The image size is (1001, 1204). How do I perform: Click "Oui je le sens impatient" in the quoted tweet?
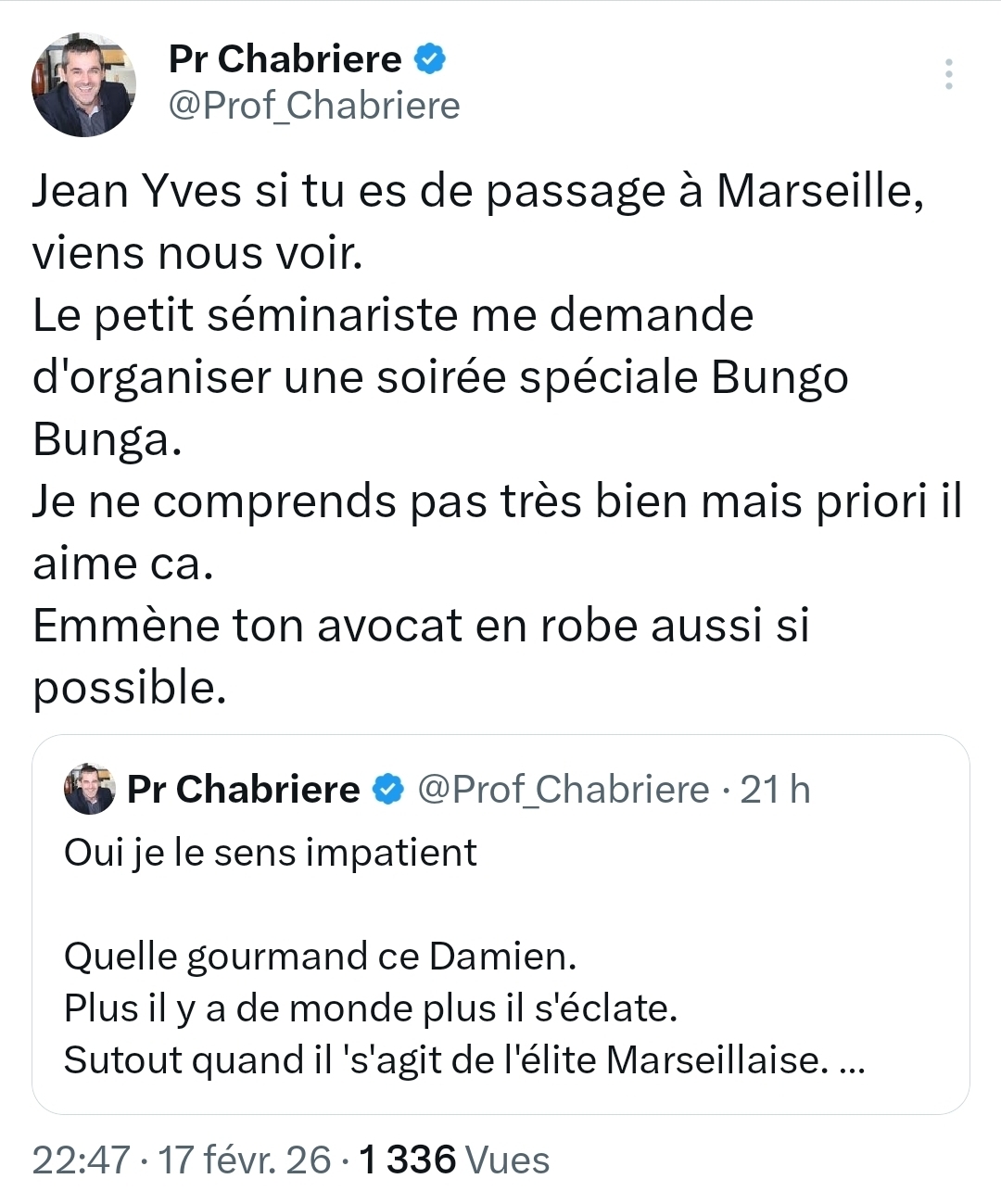(x=270, y=853)
